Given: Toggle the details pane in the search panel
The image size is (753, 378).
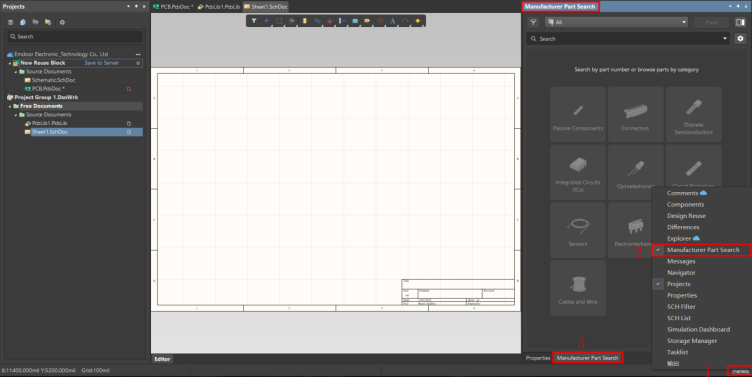Looking at the screenshot, I should pos(740,22).
